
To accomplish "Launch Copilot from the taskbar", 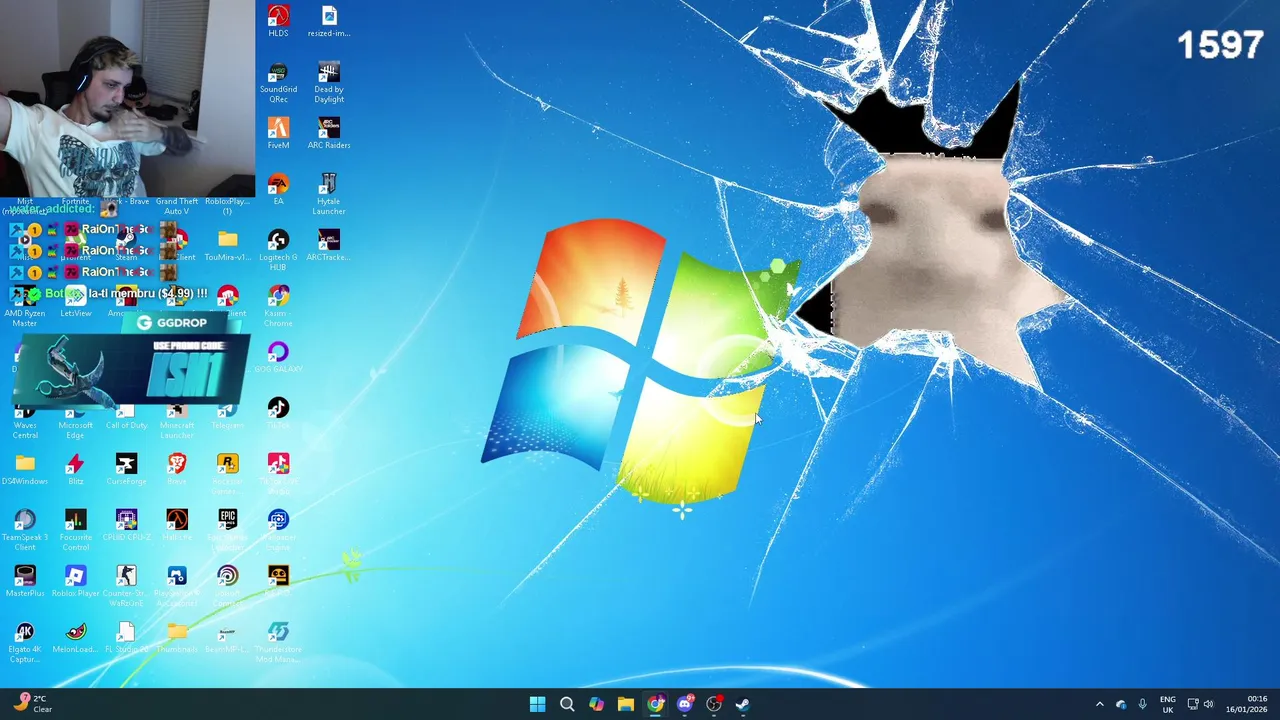I will point(596,704).
